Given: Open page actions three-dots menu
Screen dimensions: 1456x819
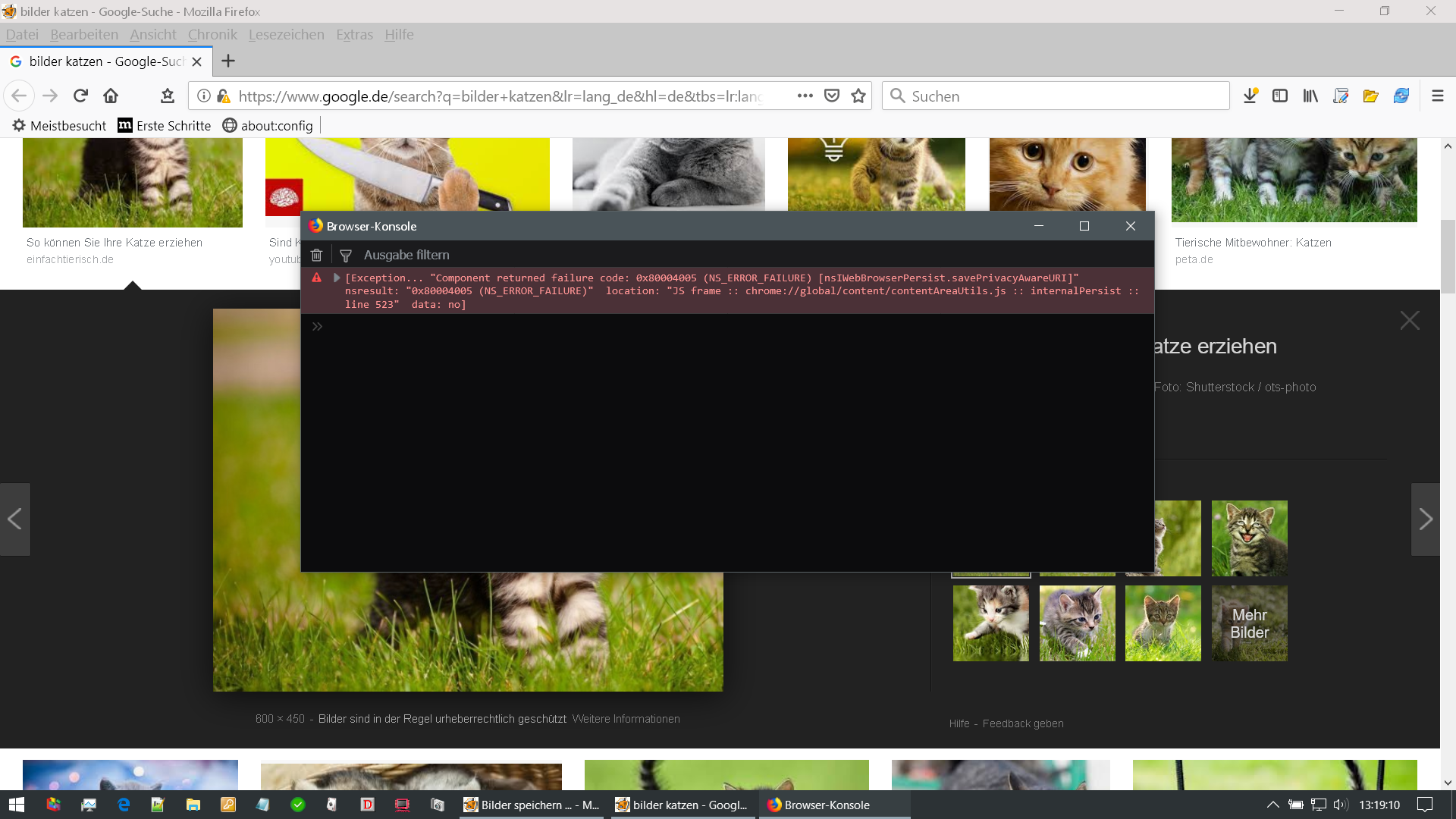Looking at the screenshot, I should pyautogui.click(x=805, y=96).
